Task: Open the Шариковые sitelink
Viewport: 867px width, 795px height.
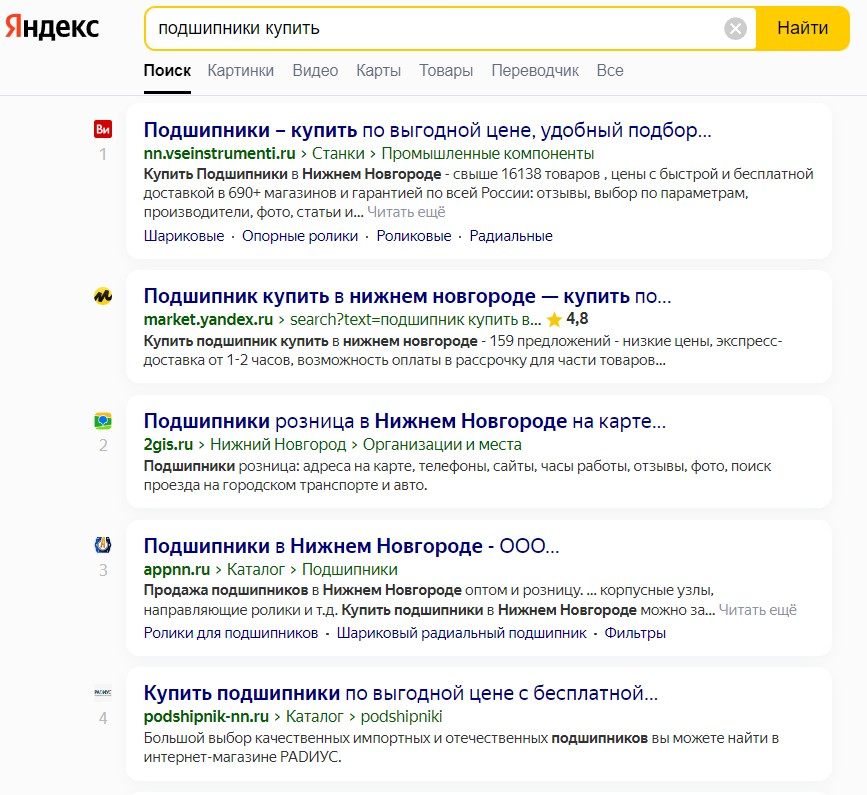Action: click(184, 236)
